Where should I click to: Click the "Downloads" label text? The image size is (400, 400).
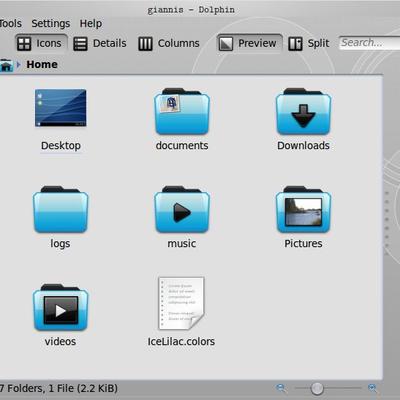[x=303, y=145]
